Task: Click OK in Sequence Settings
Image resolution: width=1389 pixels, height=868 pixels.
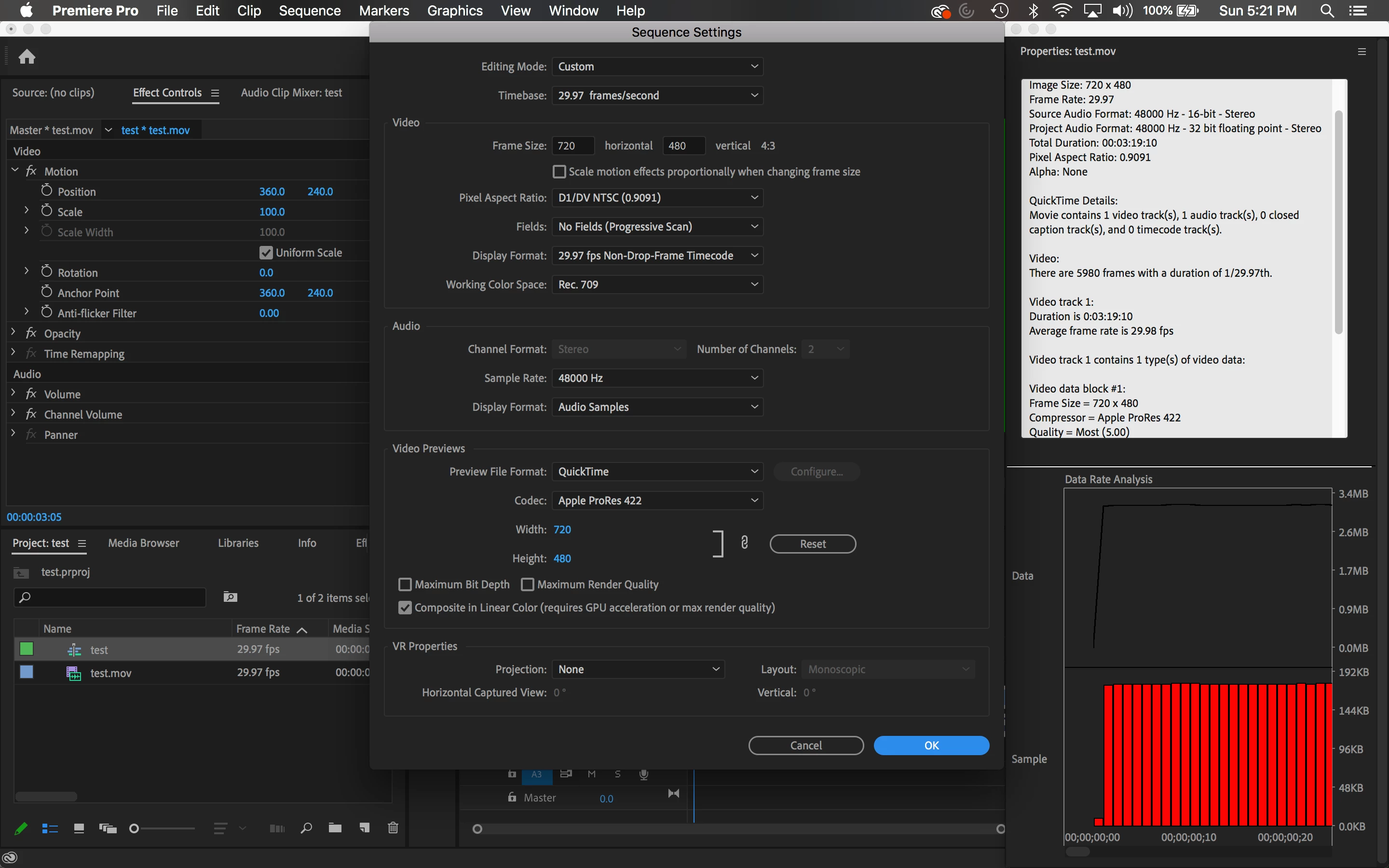Action: pyautogui.click(x=931, y=745)
